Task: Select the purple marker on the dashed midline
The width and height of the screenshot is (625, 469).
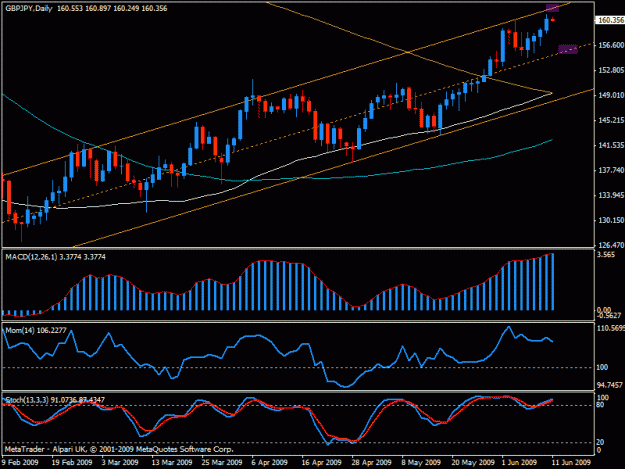Action: click(568, 49)
